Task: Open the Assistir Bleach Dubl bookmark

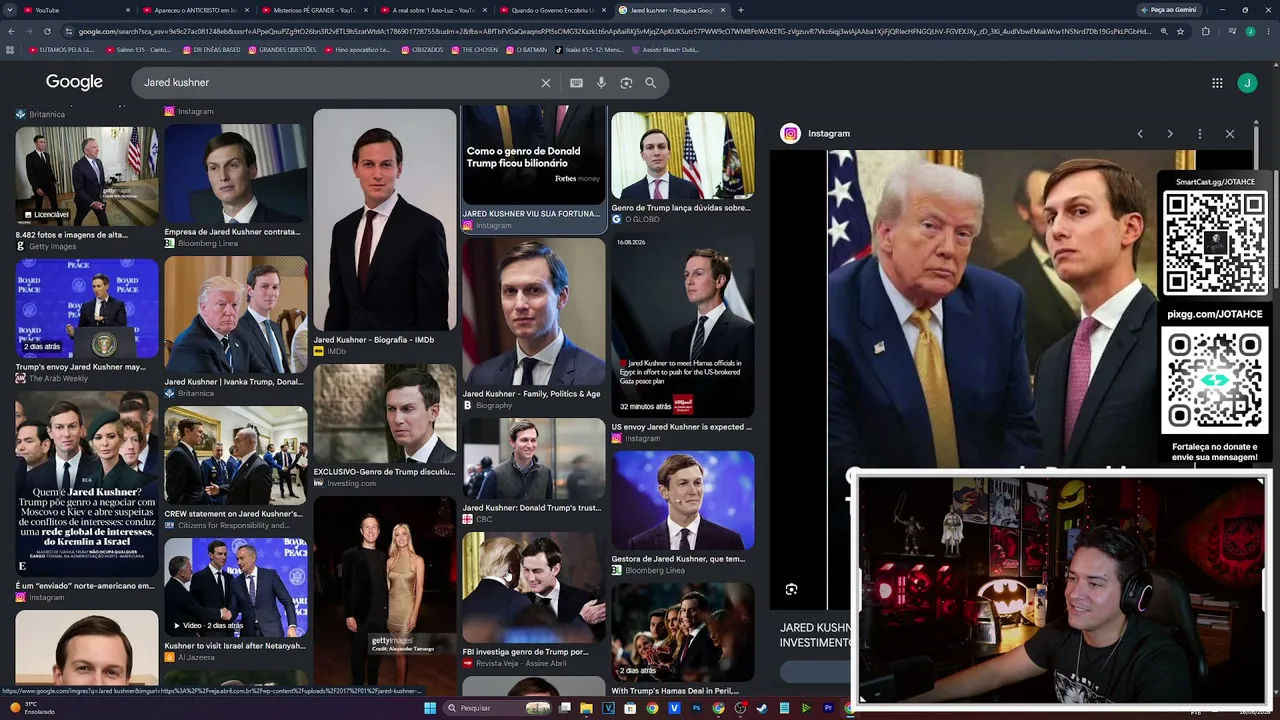Action: (x=664, y=49)
